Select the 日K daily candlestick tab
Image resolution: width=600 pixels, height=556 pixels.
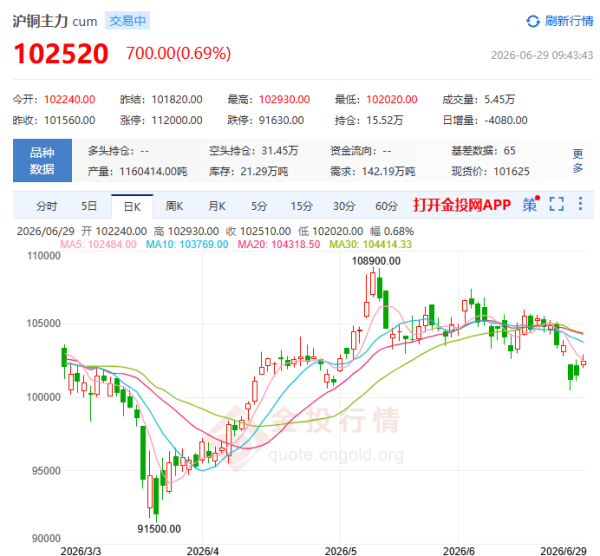[x=132, y=207]
